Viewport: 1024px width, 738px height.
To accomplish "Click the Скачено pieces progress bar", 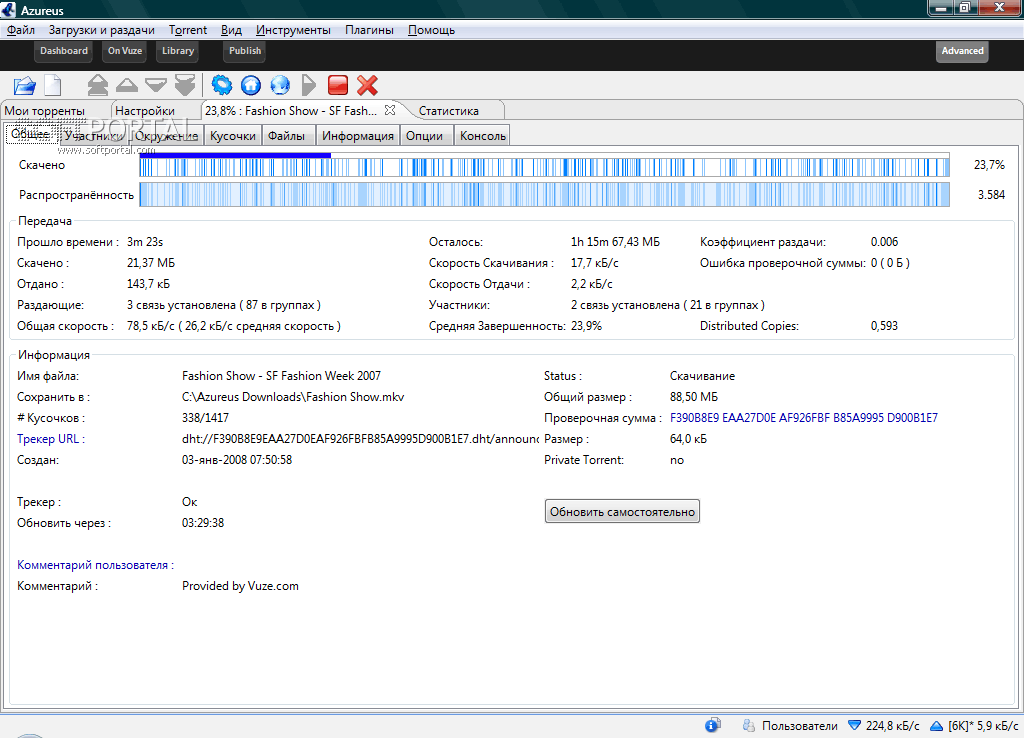I will [x=545, y=165].
